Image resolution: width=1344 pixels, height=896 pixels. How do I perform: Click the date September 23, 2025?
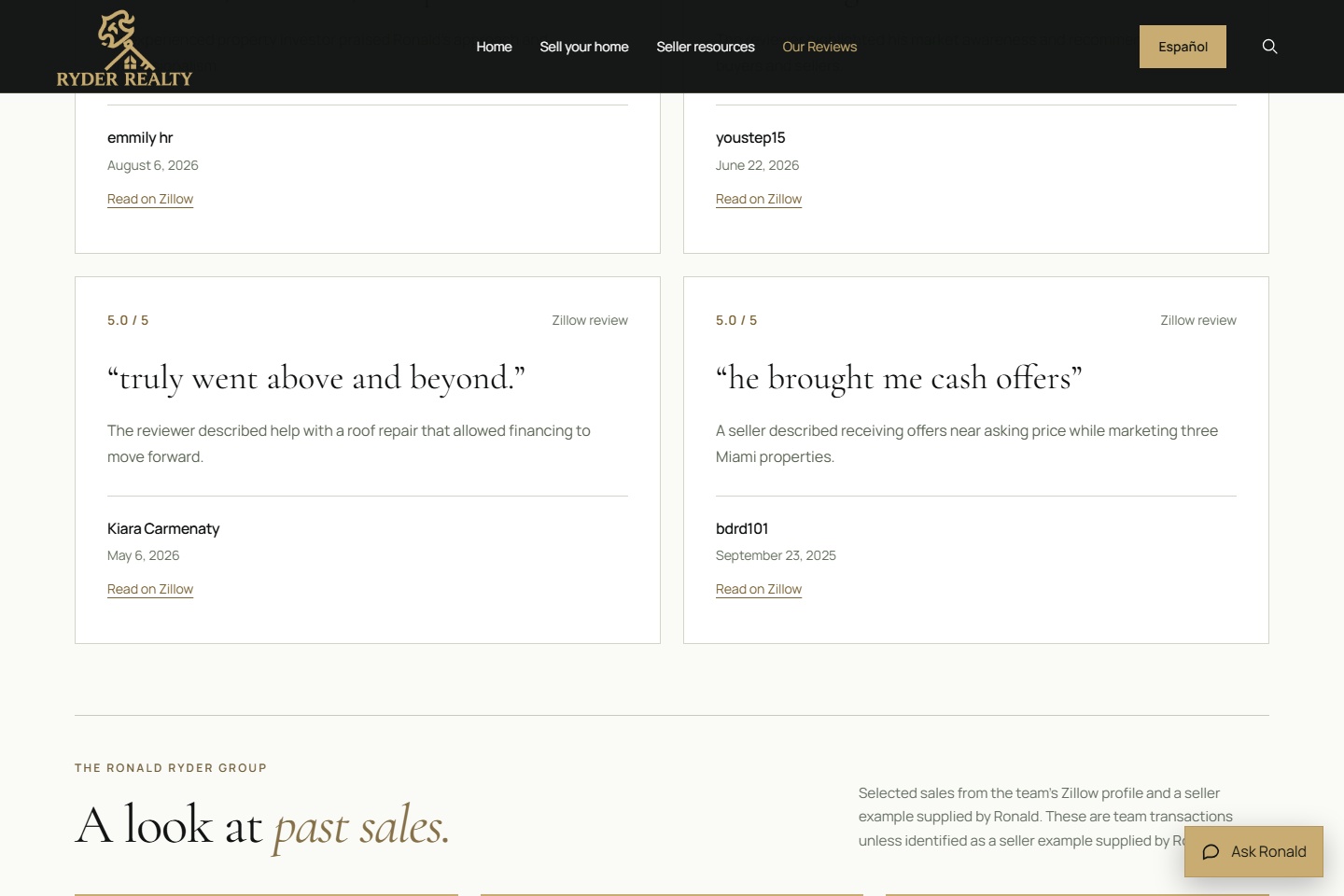776,555
